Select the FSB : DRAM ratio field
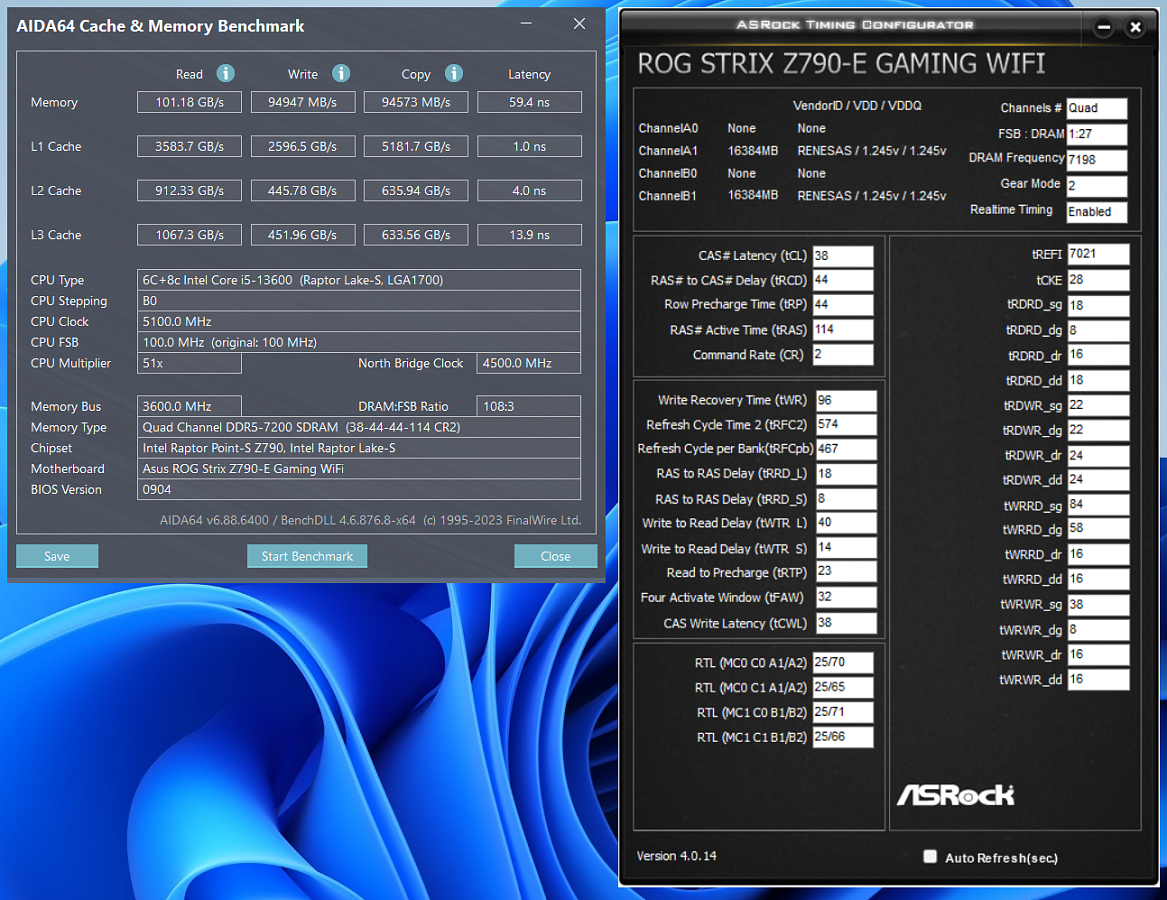 click(x=1096, y=134)
